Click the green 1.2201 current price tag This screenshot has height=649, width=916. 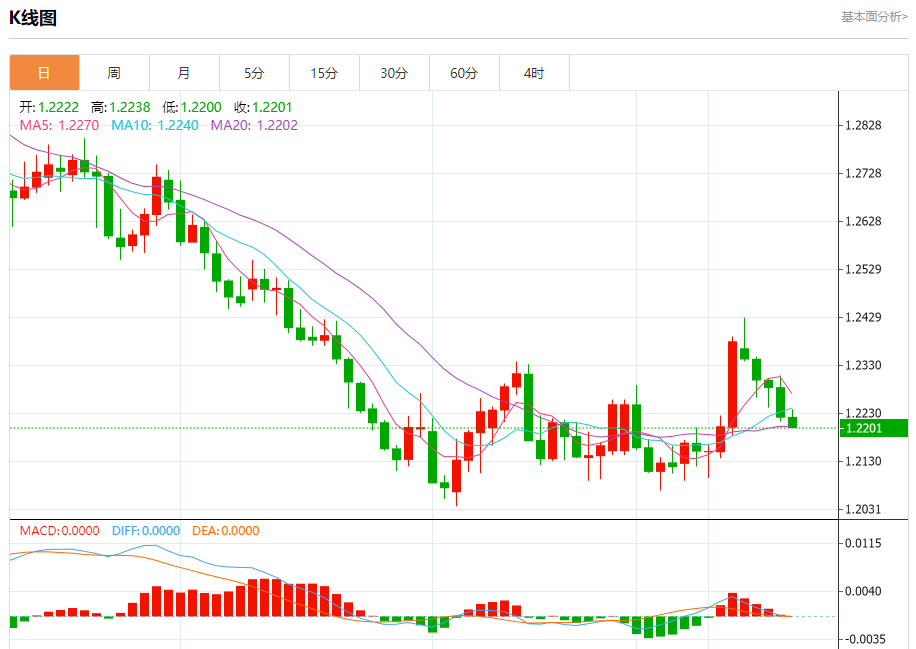click(873, 428)
